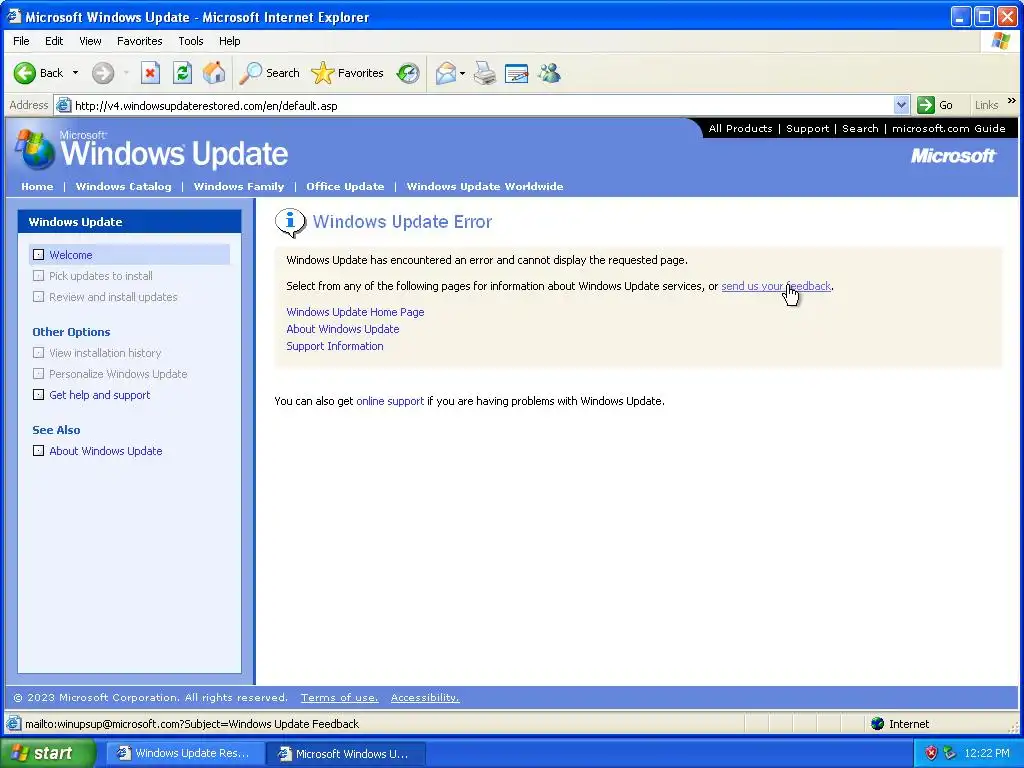The width and height of the screenshot is (1024, 768).
Task: Open the View menu
Action: [90, 40]
